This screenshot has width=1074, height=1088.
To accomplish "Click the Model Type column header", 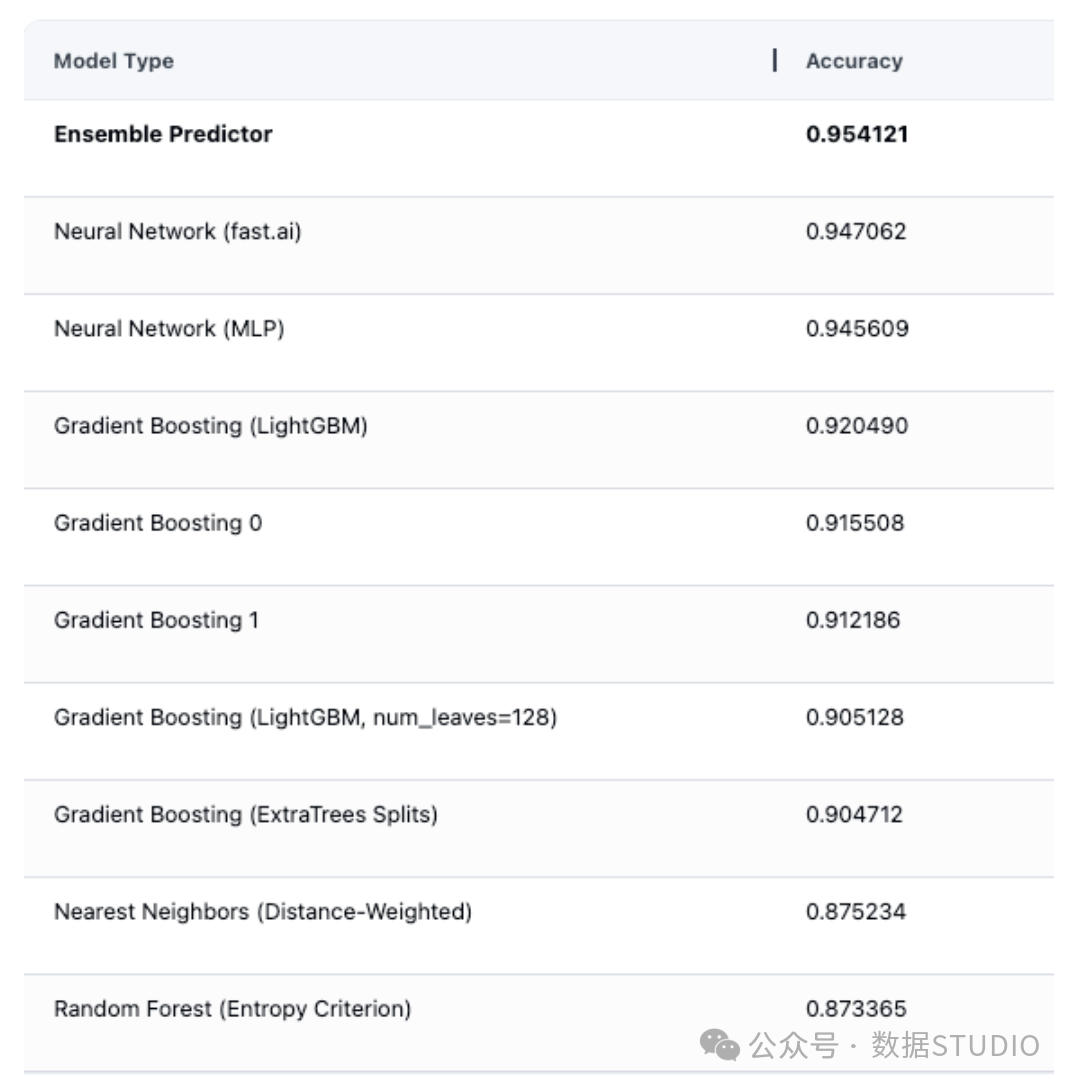I will pyautogui.click(x=114, y=61).
